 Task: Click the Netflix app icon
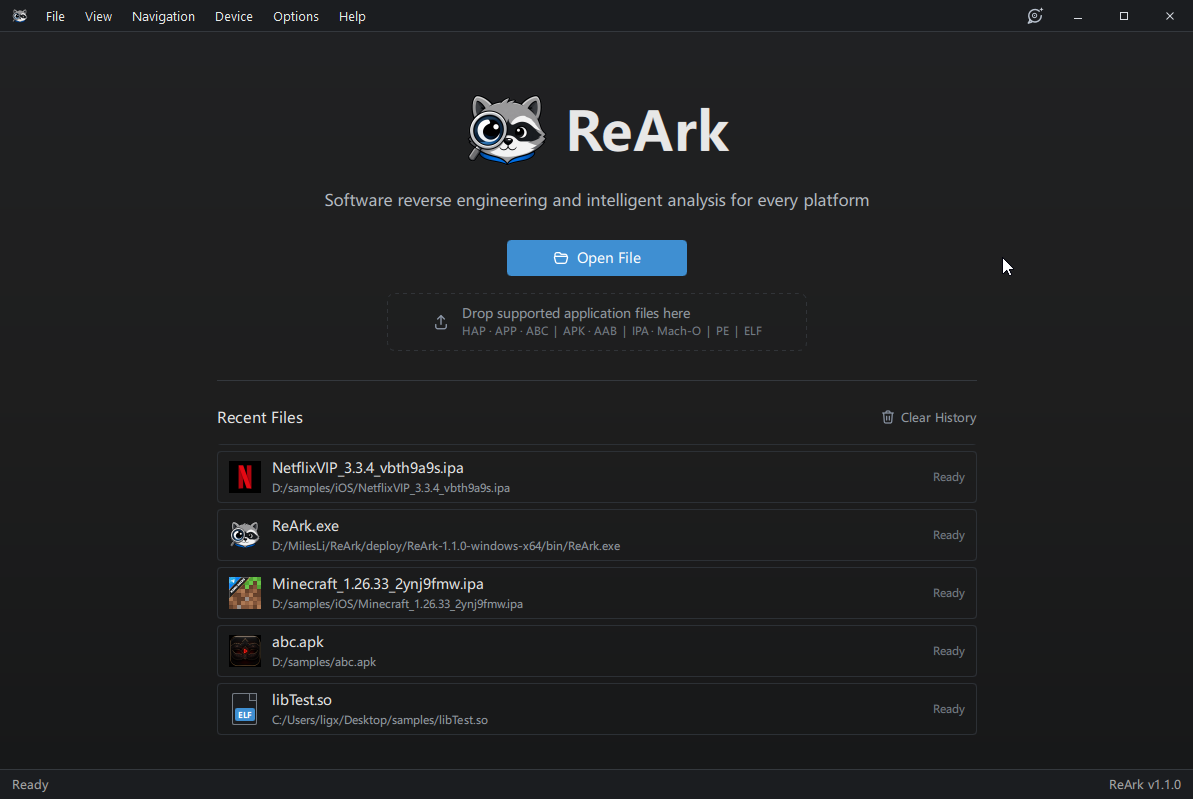245,477
